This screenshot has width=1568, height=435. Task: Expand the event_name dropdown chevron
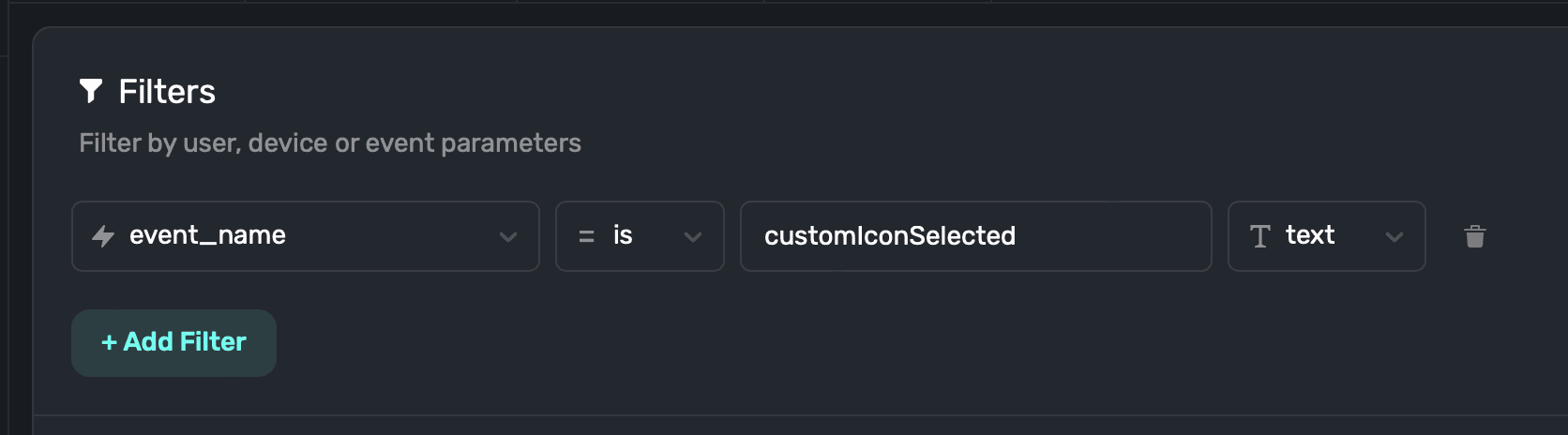click(508, 237)
